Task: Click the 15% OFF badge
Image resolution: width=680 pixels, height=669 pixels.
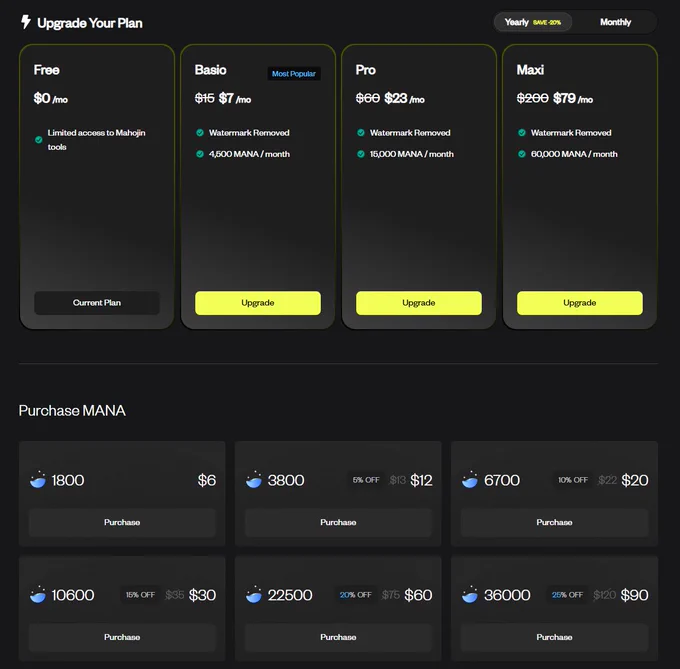Action: tap(140, 595)
